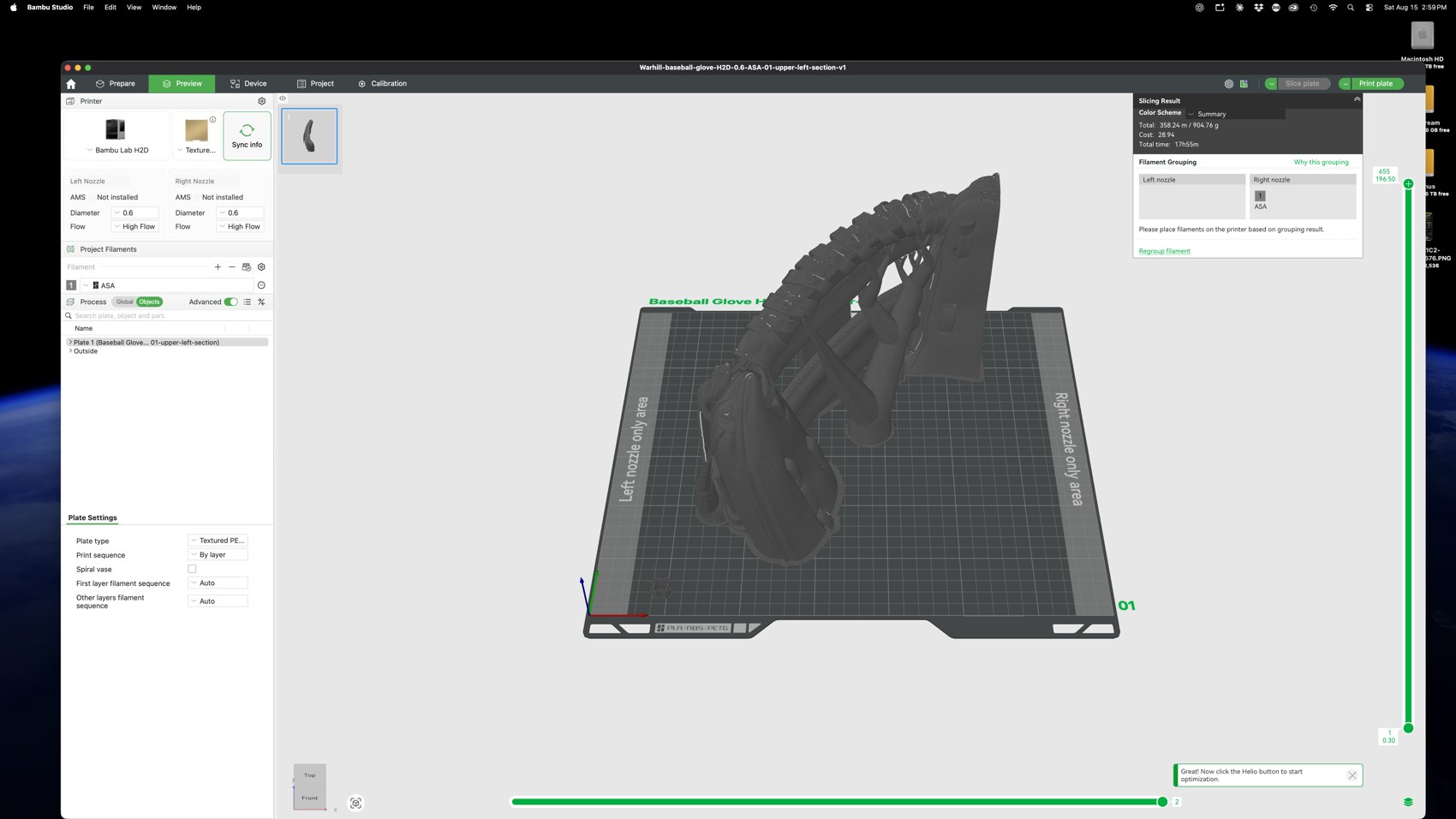
Task: Open the Why this grouping link
Action: point(1321,162)
